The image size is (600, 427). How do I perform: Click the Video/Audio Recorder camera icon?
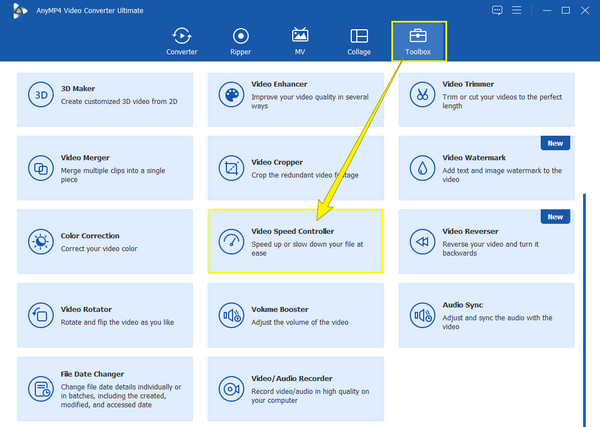tap(231, 389)
